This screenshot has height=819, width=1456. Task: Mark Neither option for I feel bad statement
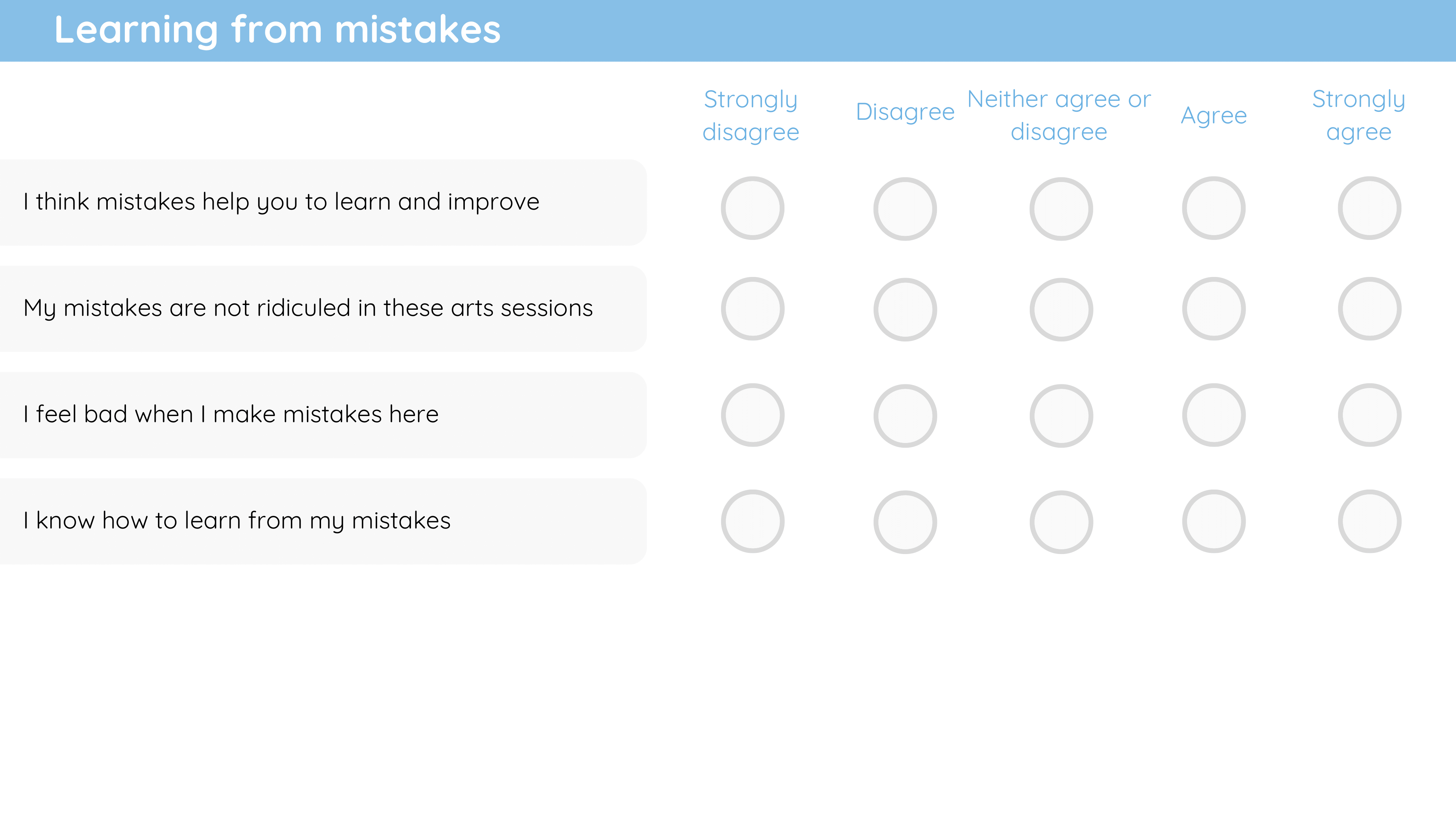pos(1061,416)
